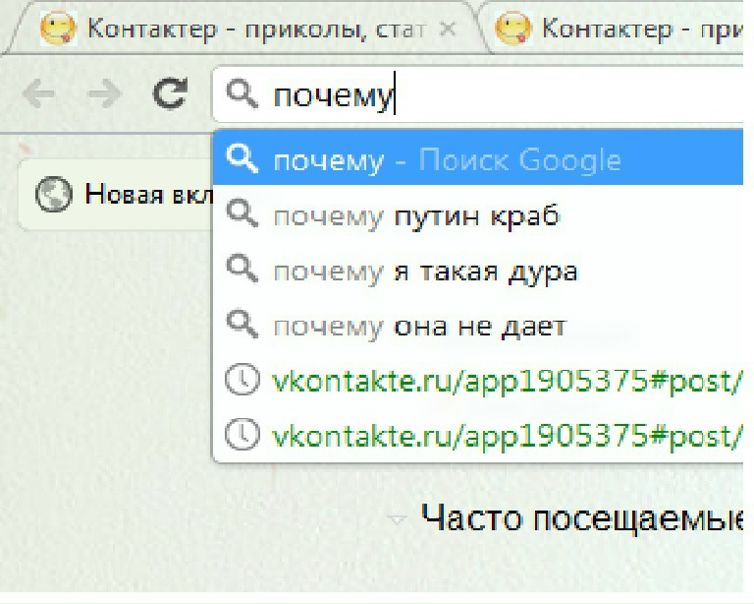Image resolution: width=754 pixels, height=604 pixels.
Task: Click the magnifier icon beside почему путин краб
Action: [242, 216]
